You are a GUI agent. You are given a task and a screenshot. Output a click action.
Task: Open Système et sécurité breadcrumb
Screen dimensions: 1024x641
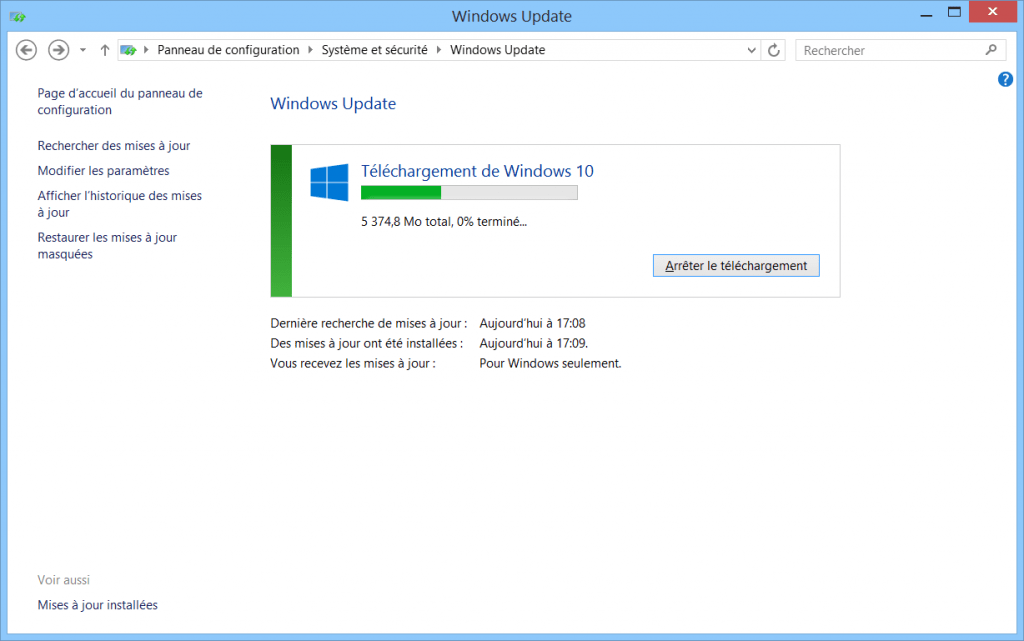pyautogui.click(x=374, y=50)
